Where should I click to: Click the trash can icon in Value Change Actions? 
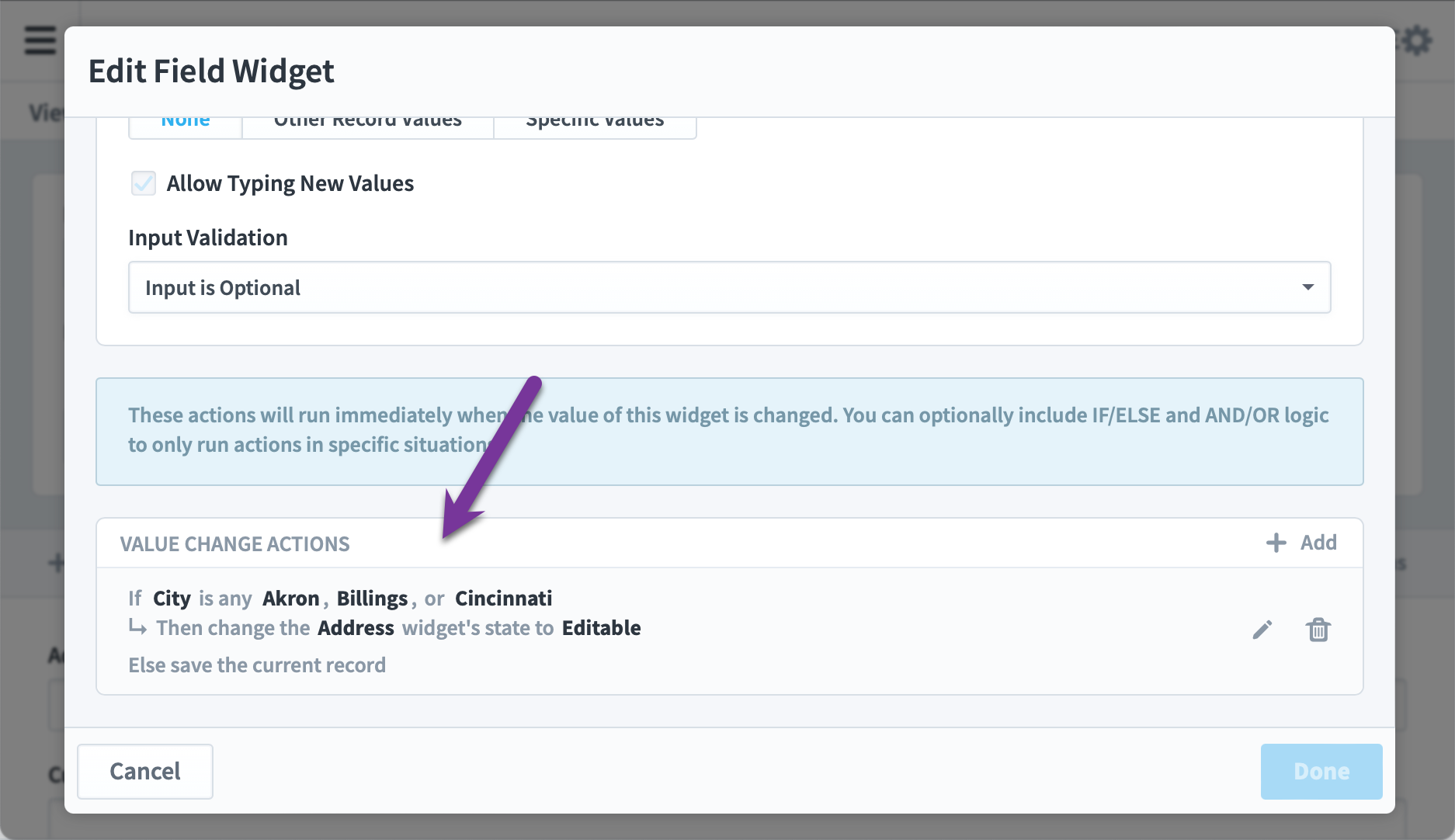point(1318,630)
